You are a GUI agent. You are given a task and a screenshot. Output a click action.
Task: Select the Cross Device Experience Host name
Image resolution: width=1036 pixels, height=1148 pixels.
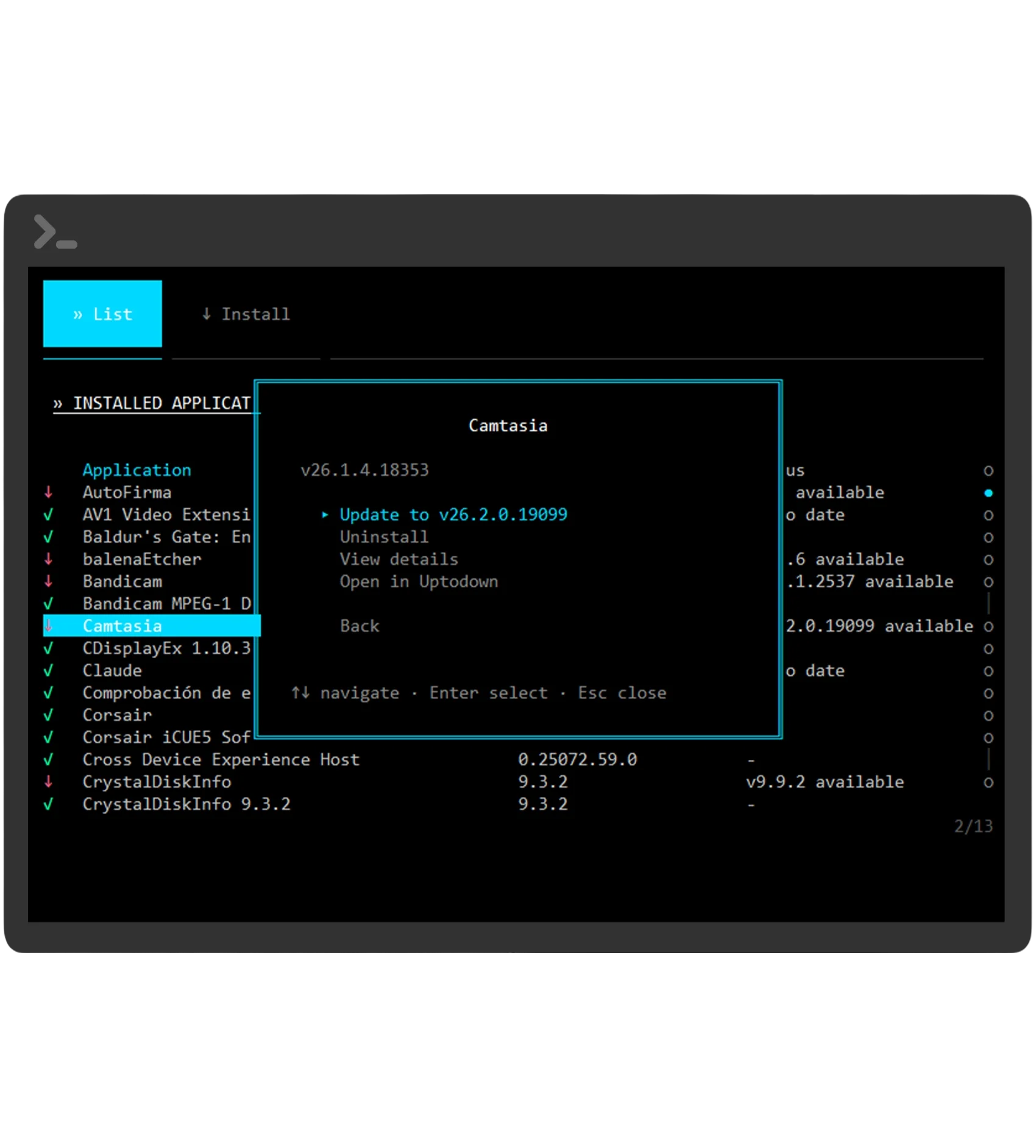221,759
